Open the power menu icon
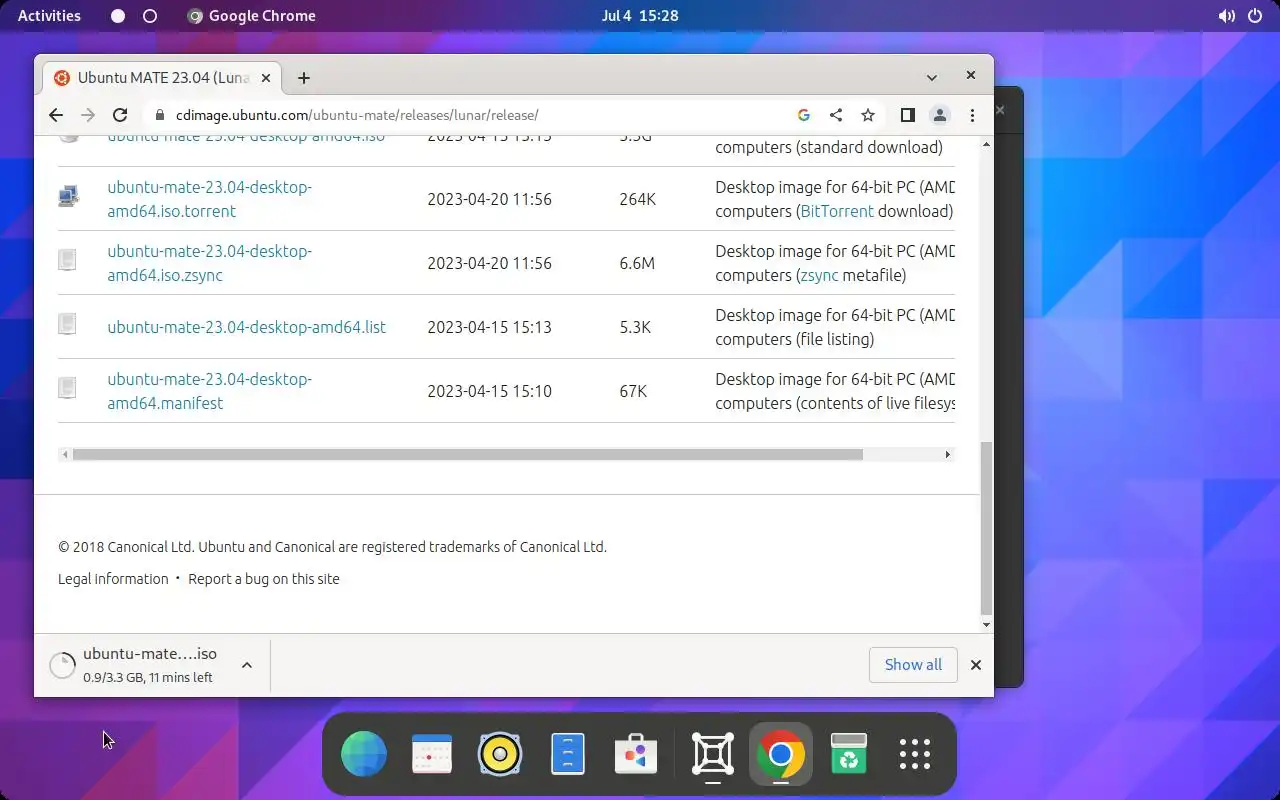 (1255, 16)
